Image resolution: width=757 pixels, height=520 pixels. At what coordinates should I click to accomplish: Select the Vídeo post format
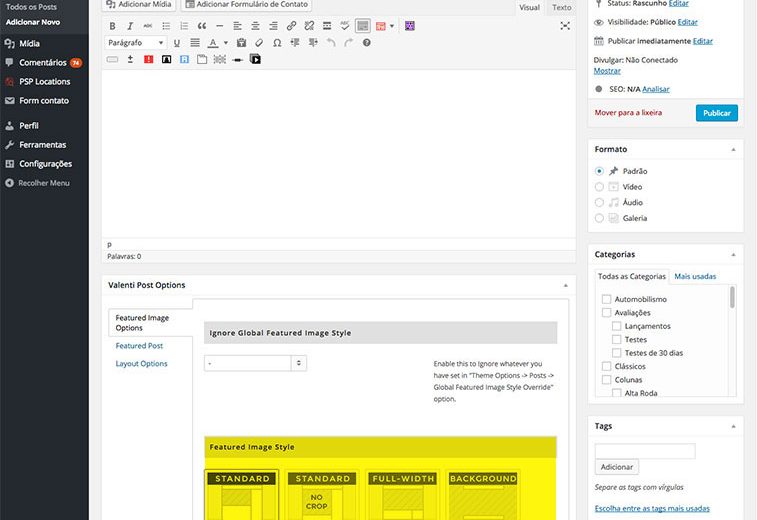pyautogui.click(x=599, y=187)
